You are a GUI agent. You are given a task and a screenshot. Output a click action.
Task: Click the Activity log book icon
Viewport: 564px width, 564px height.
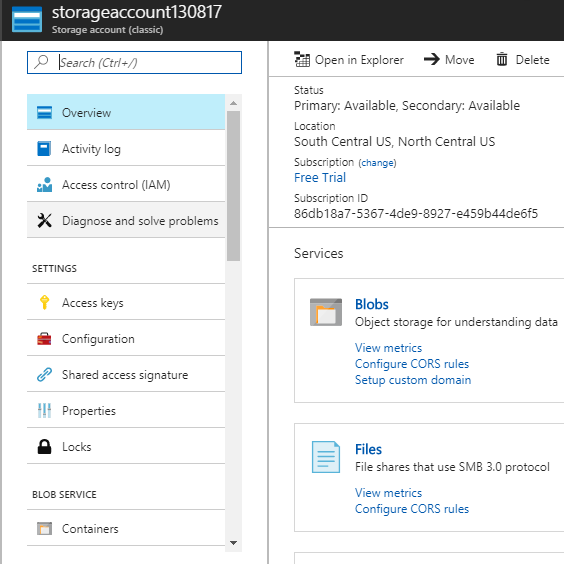(44, 149)
